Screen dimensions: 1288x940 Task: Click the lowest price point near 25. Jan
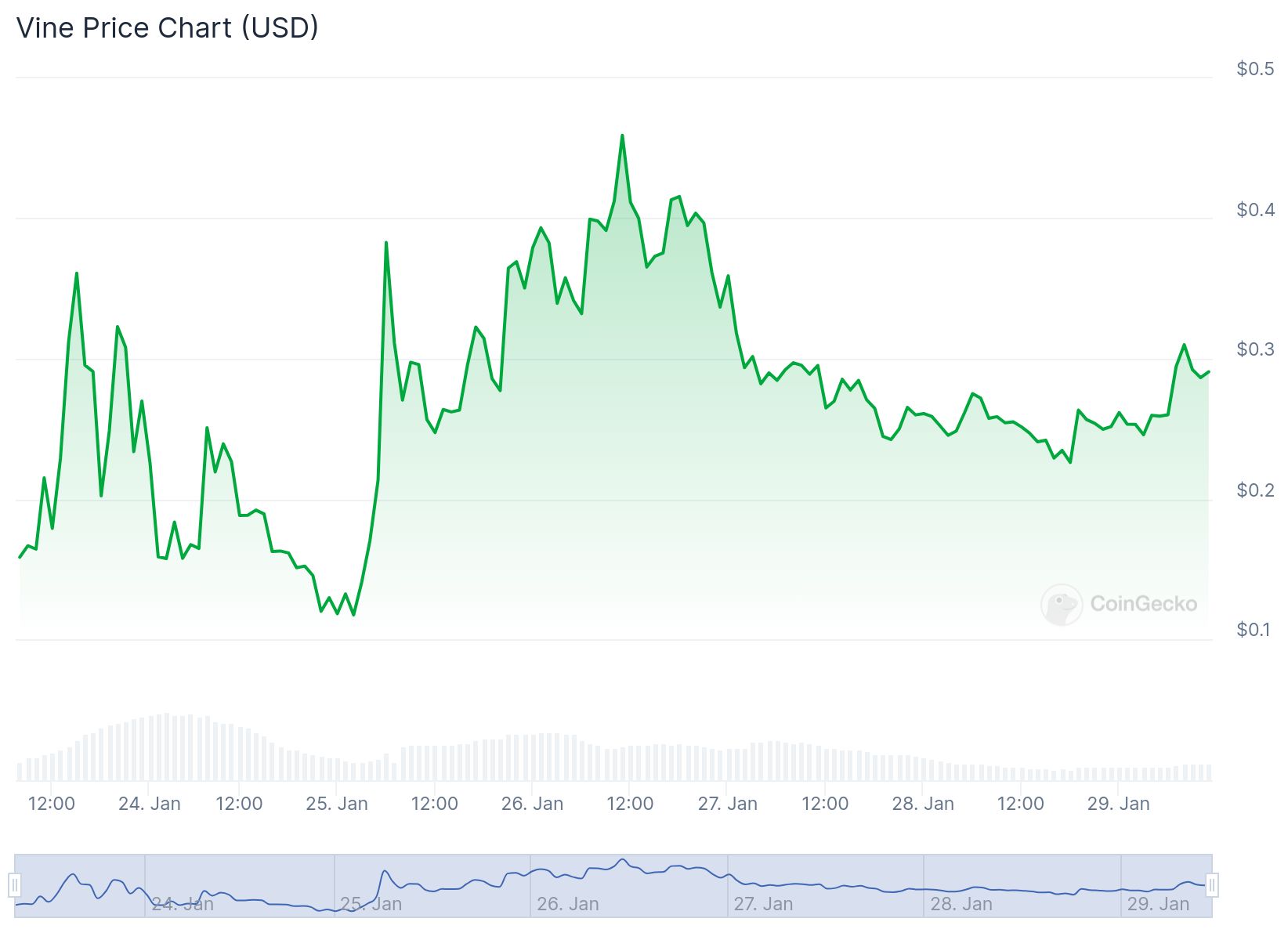(353, 614)
